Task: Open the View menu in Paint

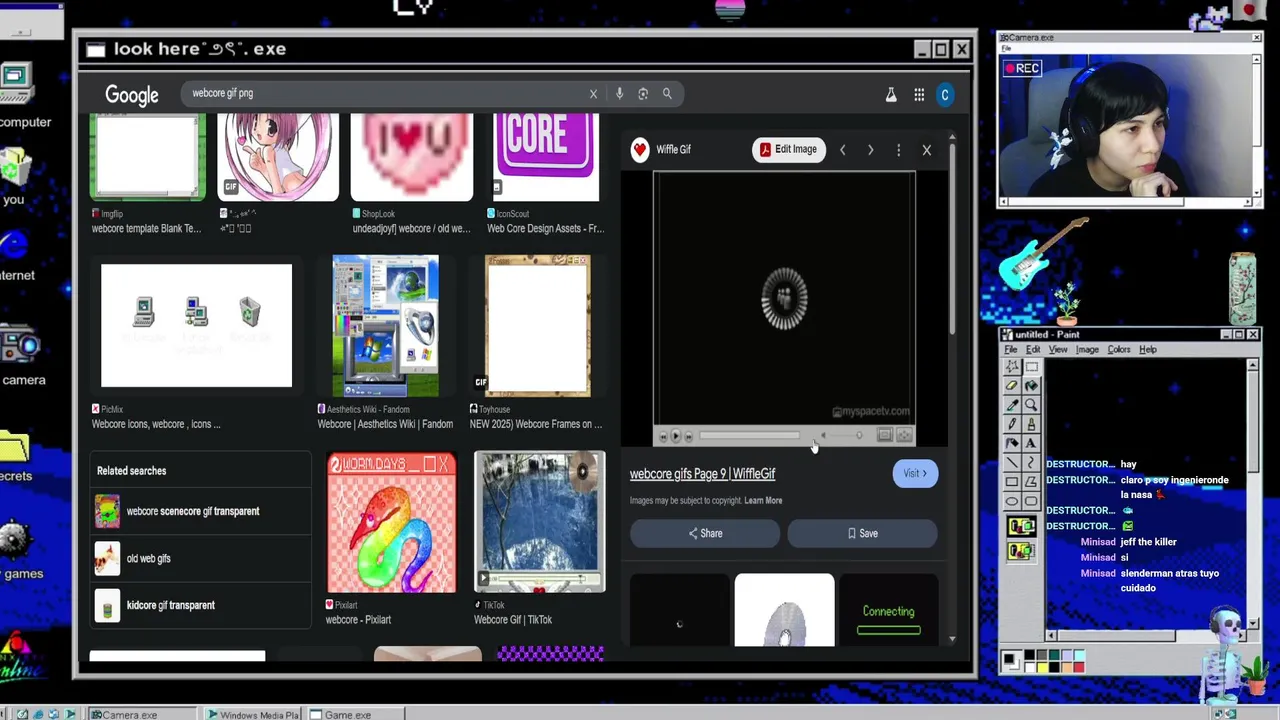Action: click(1058, 350)
